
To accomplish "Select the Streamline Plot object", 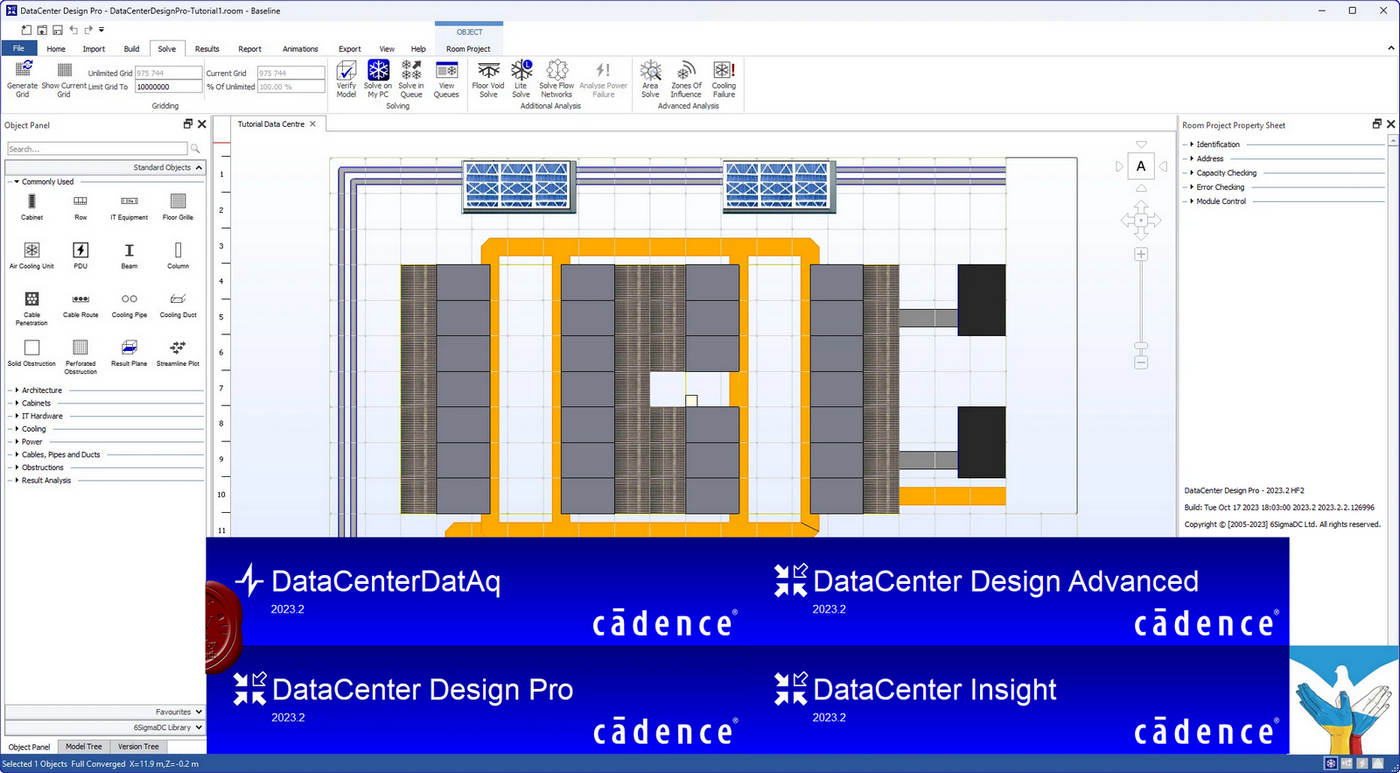I will click(178, 353).
